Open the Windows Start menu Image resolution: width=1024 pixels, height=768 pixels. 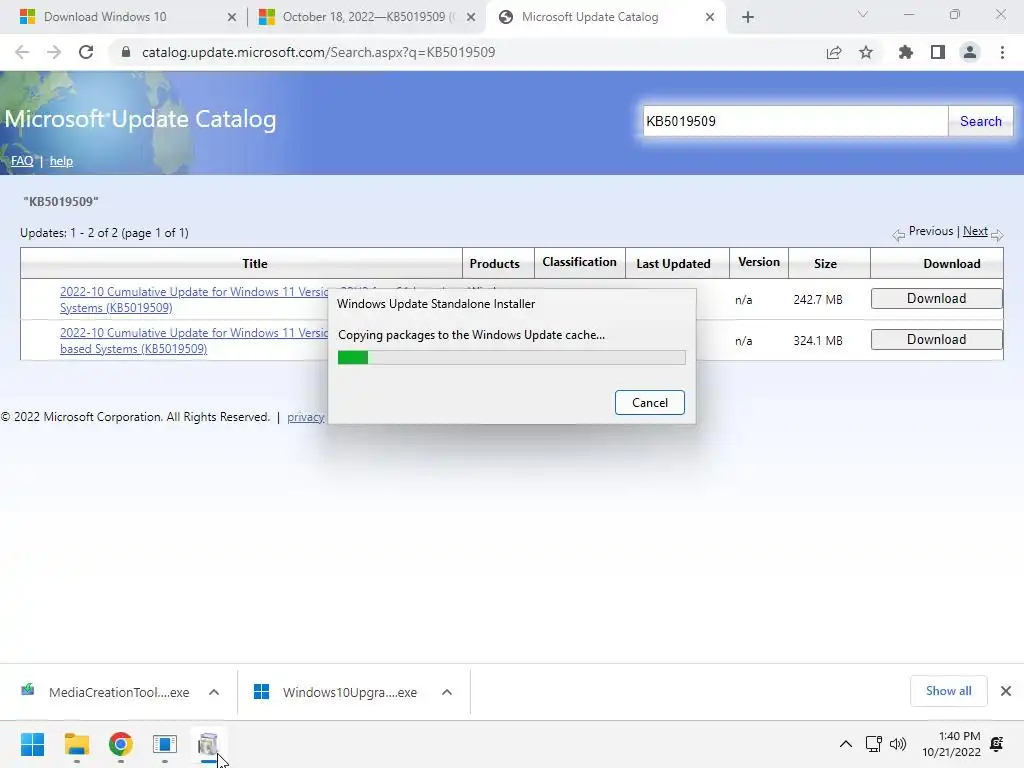point(32,744)
